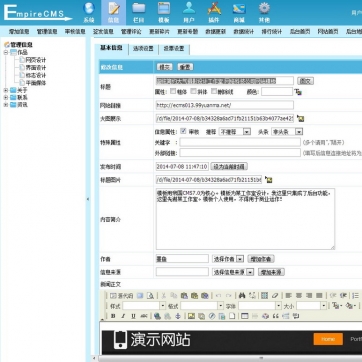Click the 重置 (reset) button

tap(185, 67)
